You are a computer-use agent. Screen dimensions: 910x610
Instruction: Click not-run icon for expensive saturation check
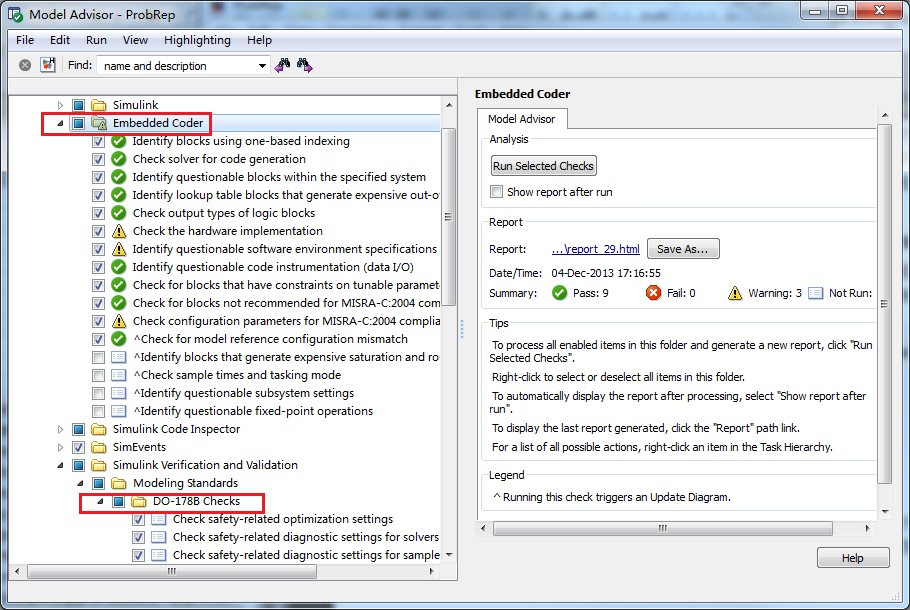point(118,357)
